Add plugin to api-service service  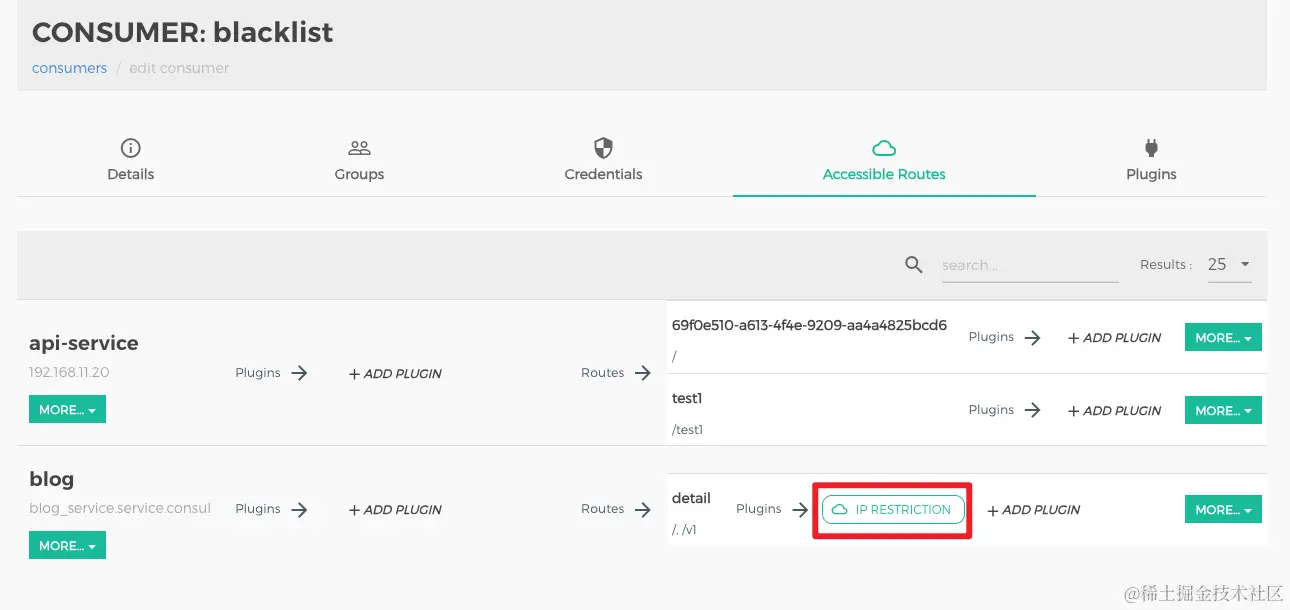click(395, 374)
